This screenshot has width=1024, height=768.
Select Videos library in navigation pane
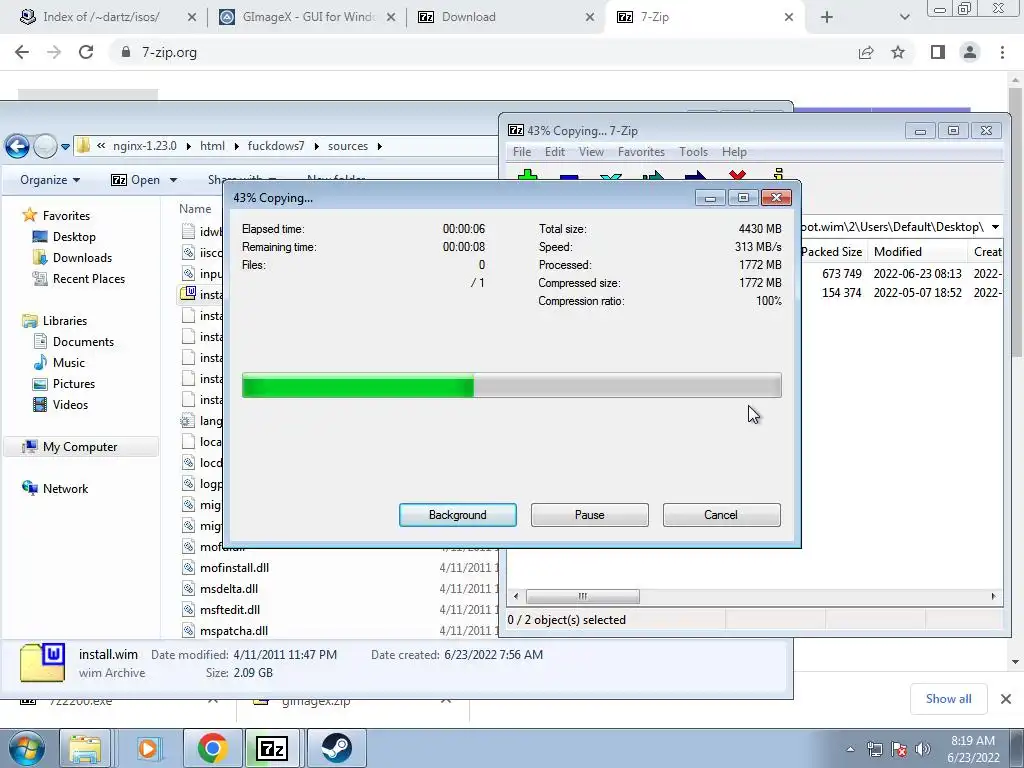pyautogui.click(x=70, y=404)
